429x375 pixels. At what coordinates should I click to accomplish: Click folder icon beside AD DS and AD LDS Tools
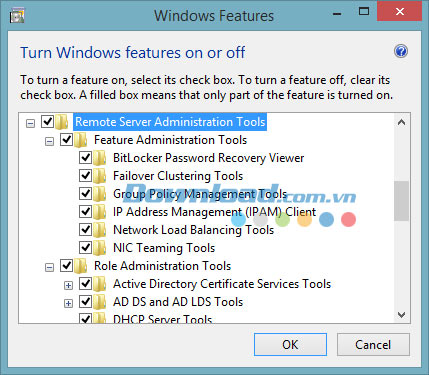point(100,302)
